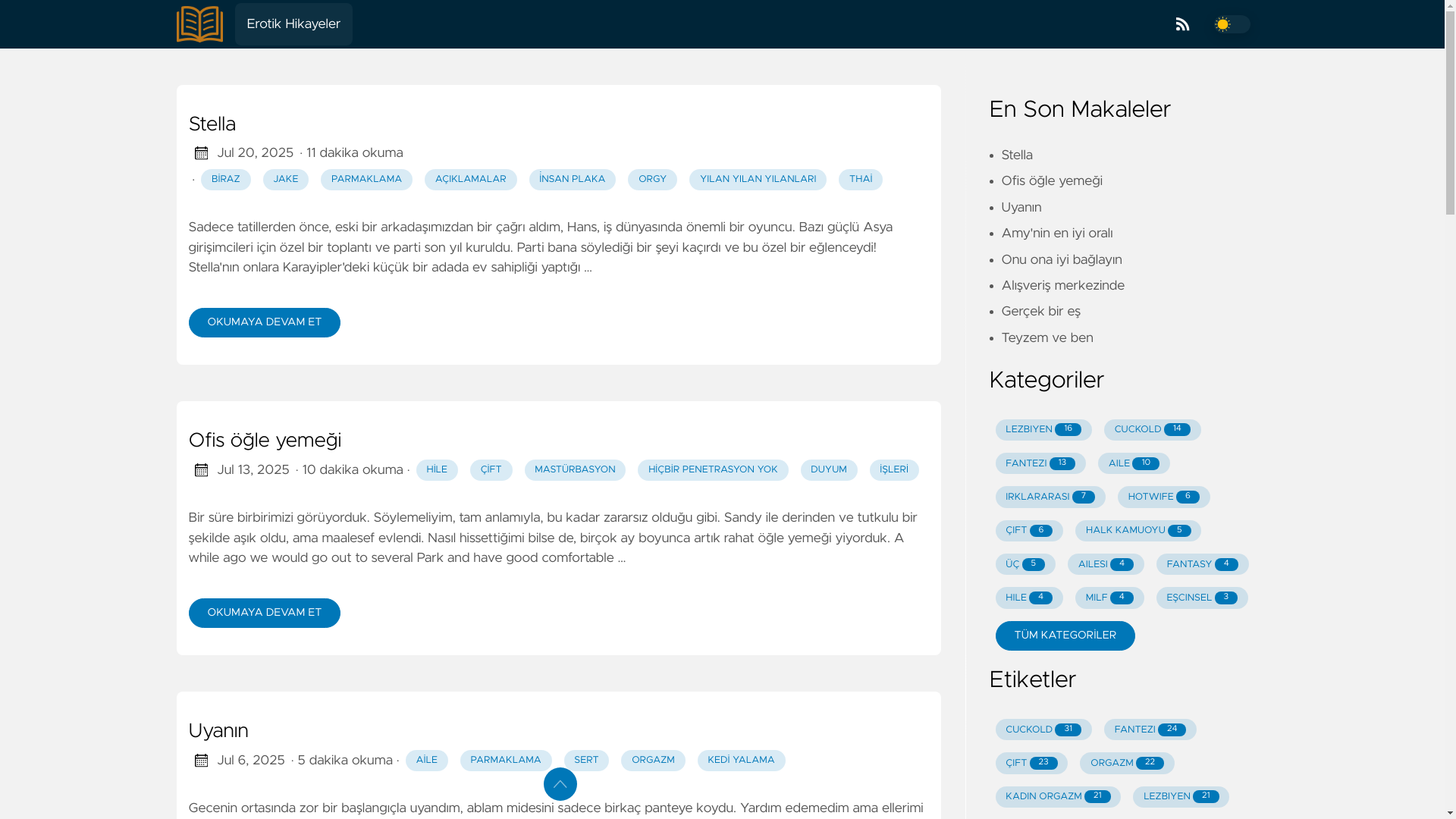The width and height of the screenshot is (1456, 819).
Task: Open MILF 4 category
Action: (1109, 598)
